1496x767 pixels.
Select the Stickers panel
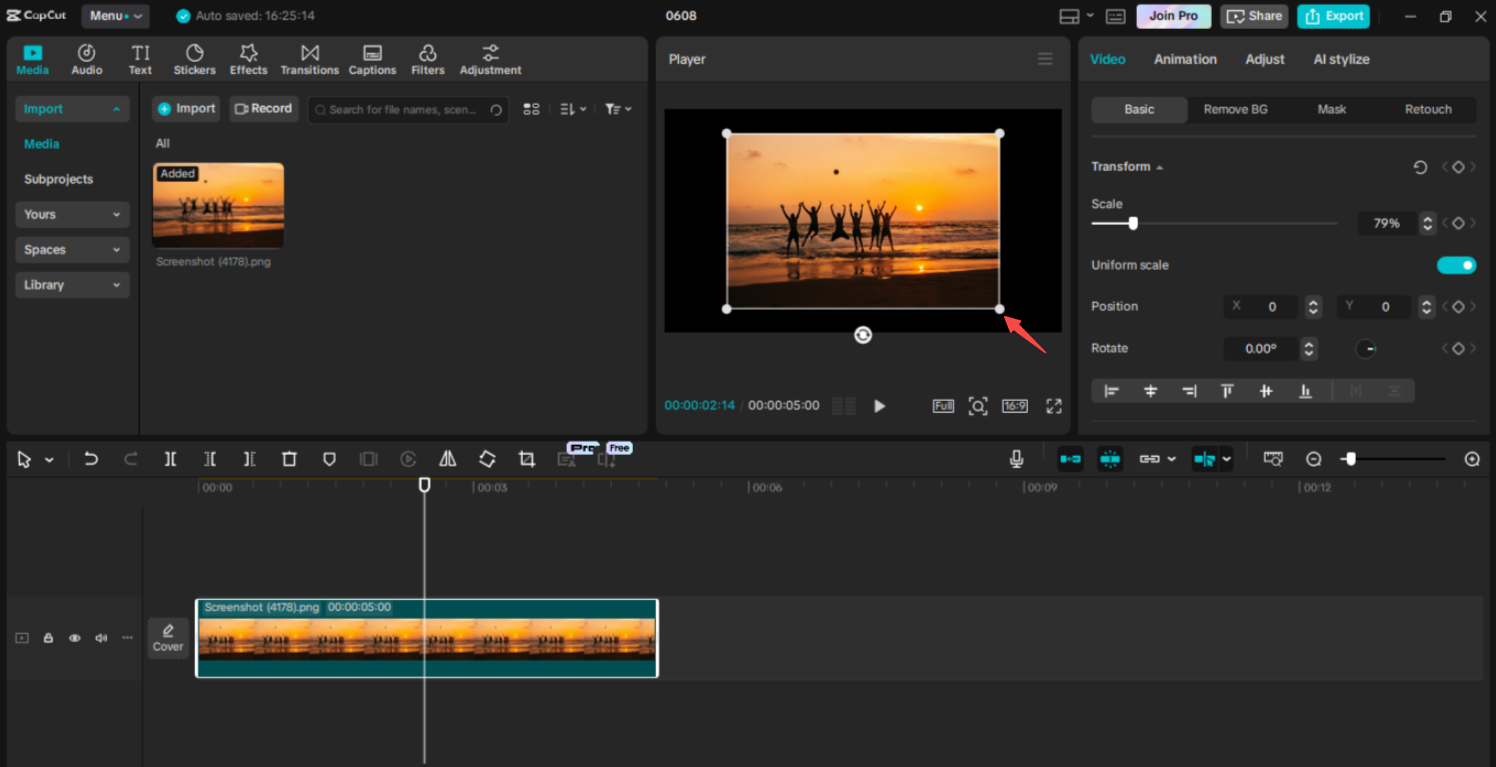pos(194,58)
